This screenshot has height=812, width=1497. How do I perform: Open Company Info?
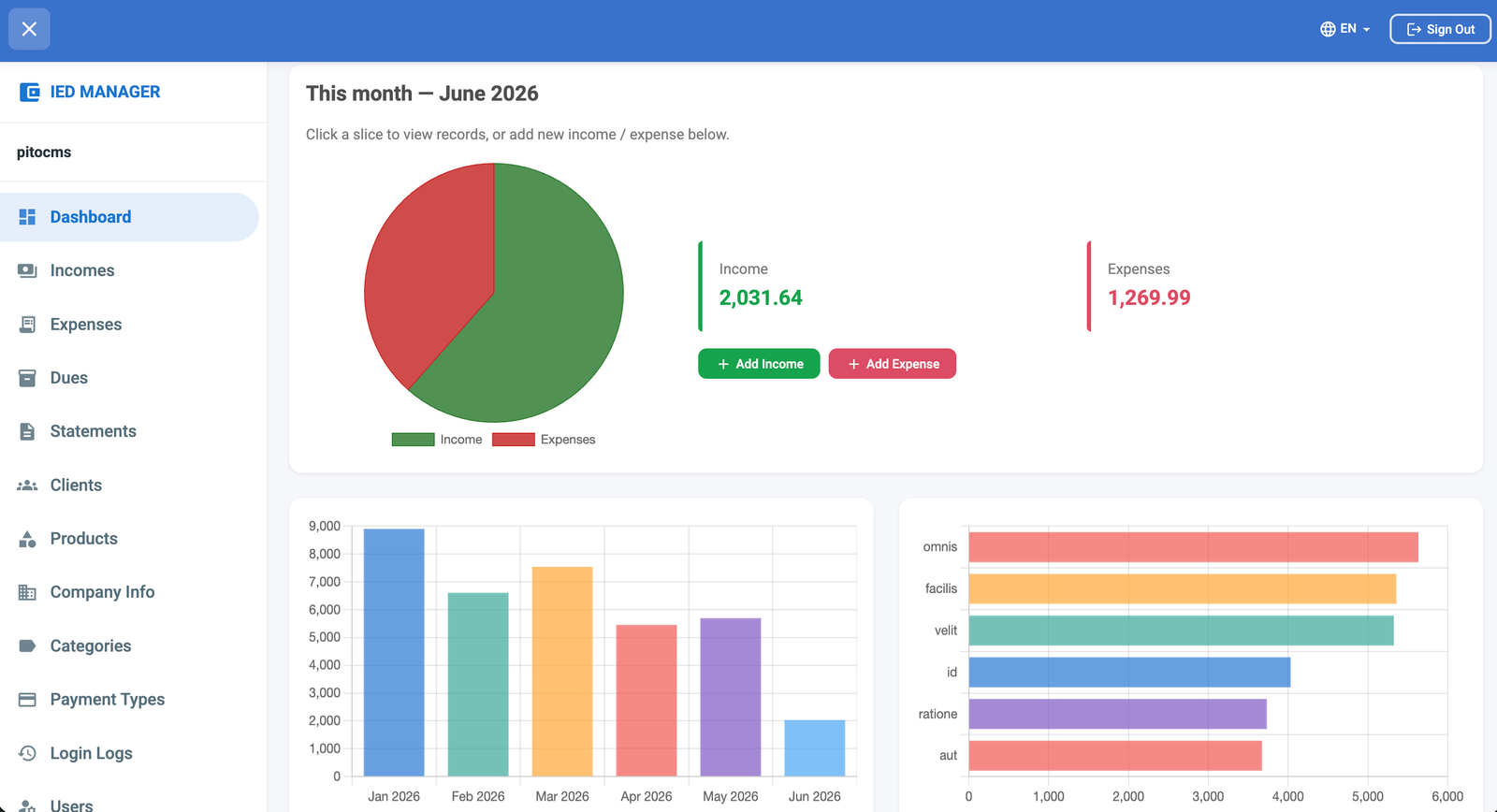pos(129,592)
